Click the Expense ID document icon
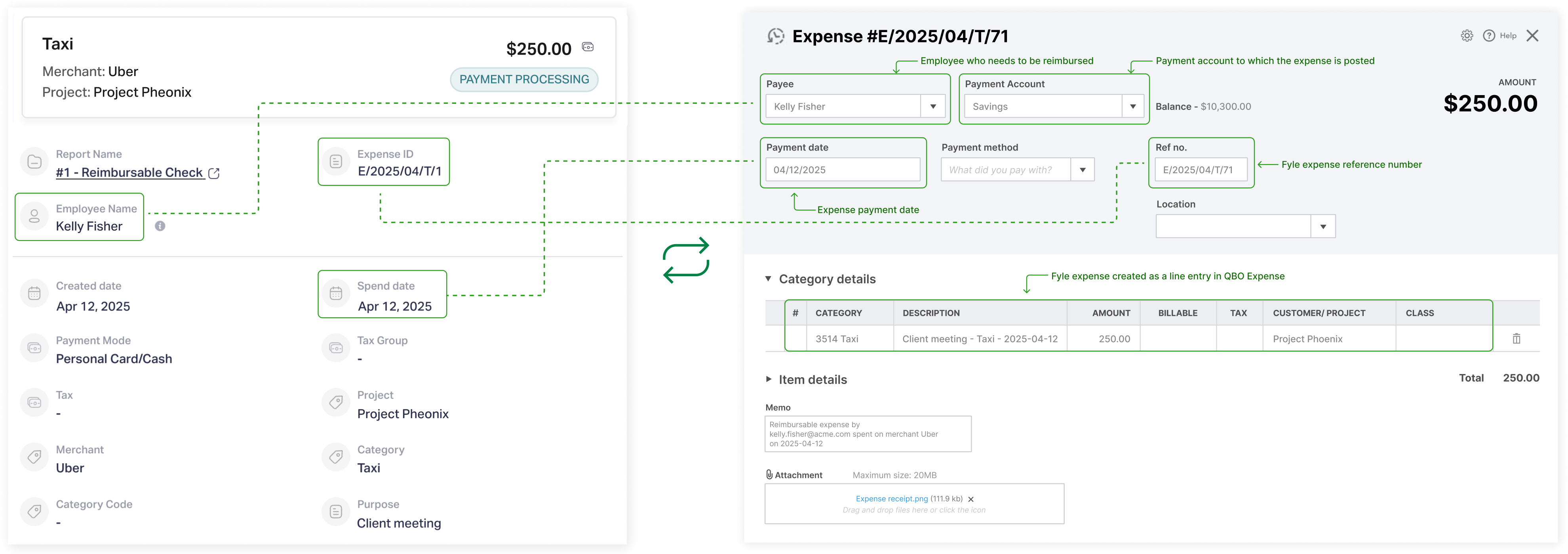The image size is (1568, 554). [335, 162]
